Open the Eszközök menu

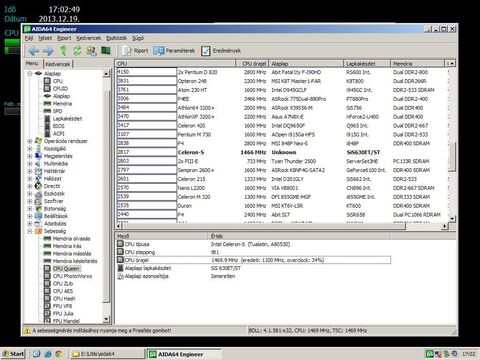[x=116, y=38]
